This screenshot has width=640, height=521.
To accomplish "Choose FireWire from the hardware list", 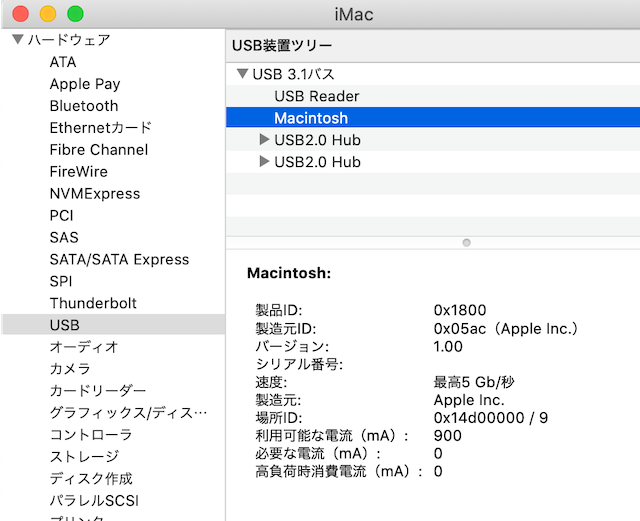I will [x=79, y=171].
